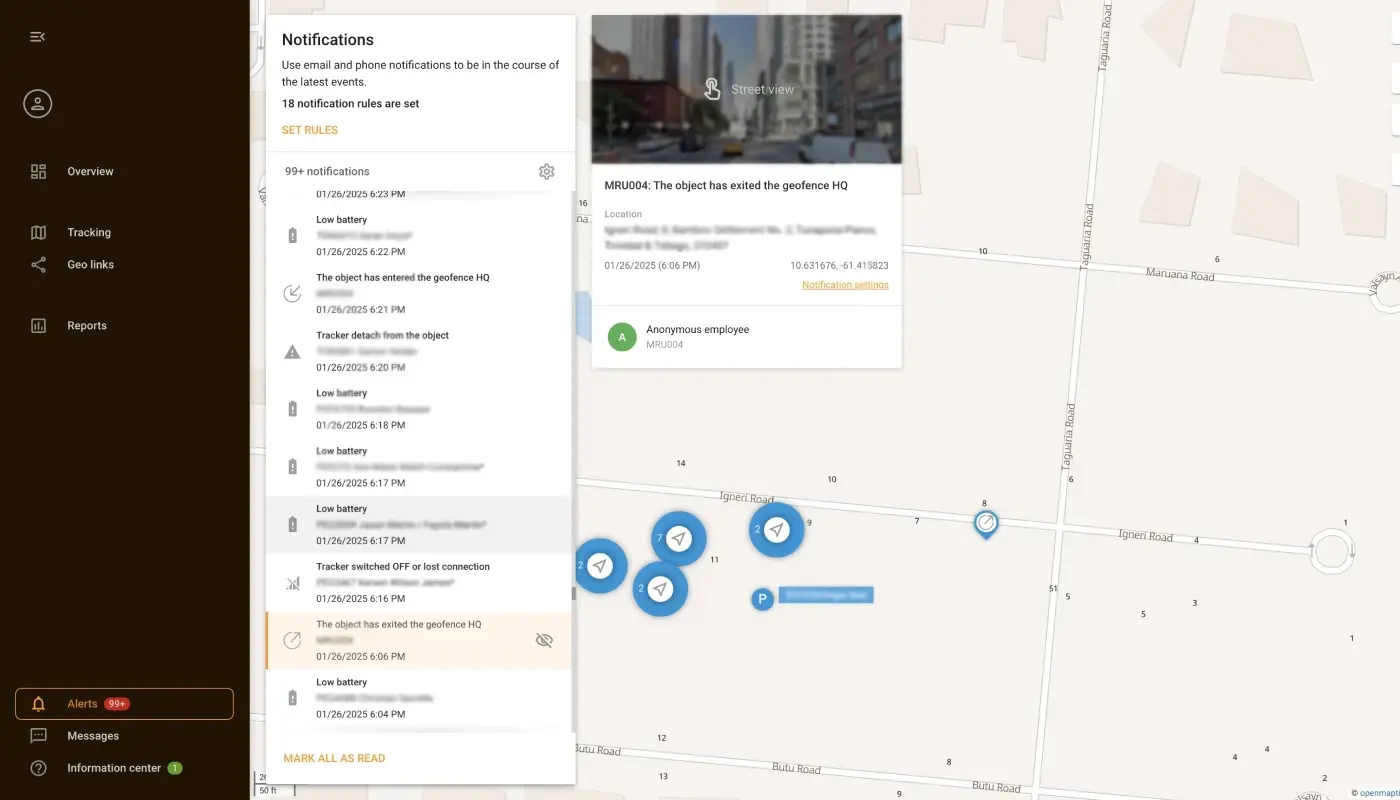Hide the exited geofence notification with eye icon
This screenshot has height=800, width=1400.
pyautogui.click(x=544, y=640)
